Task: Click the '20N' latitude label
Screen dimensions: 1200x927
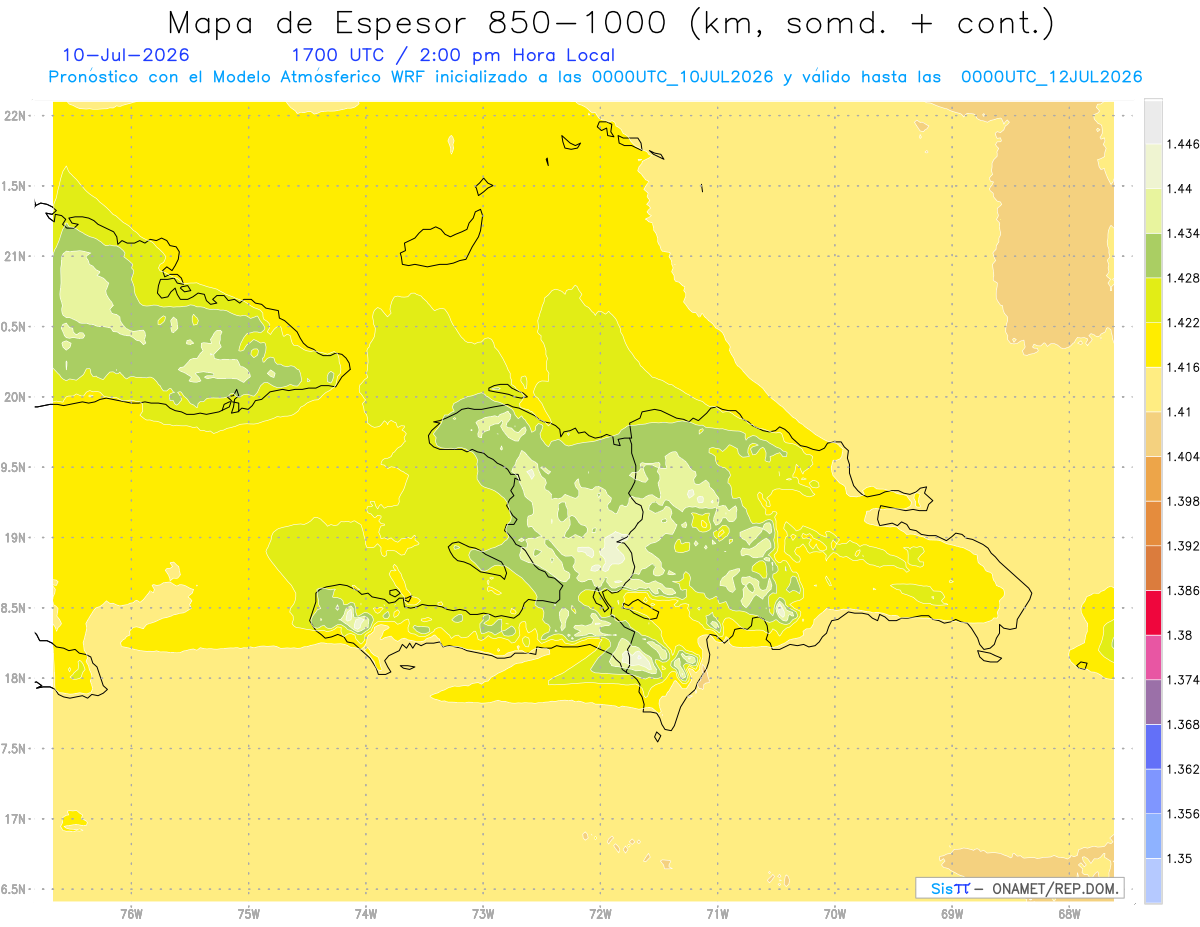Action: click(x=17, y=397)
